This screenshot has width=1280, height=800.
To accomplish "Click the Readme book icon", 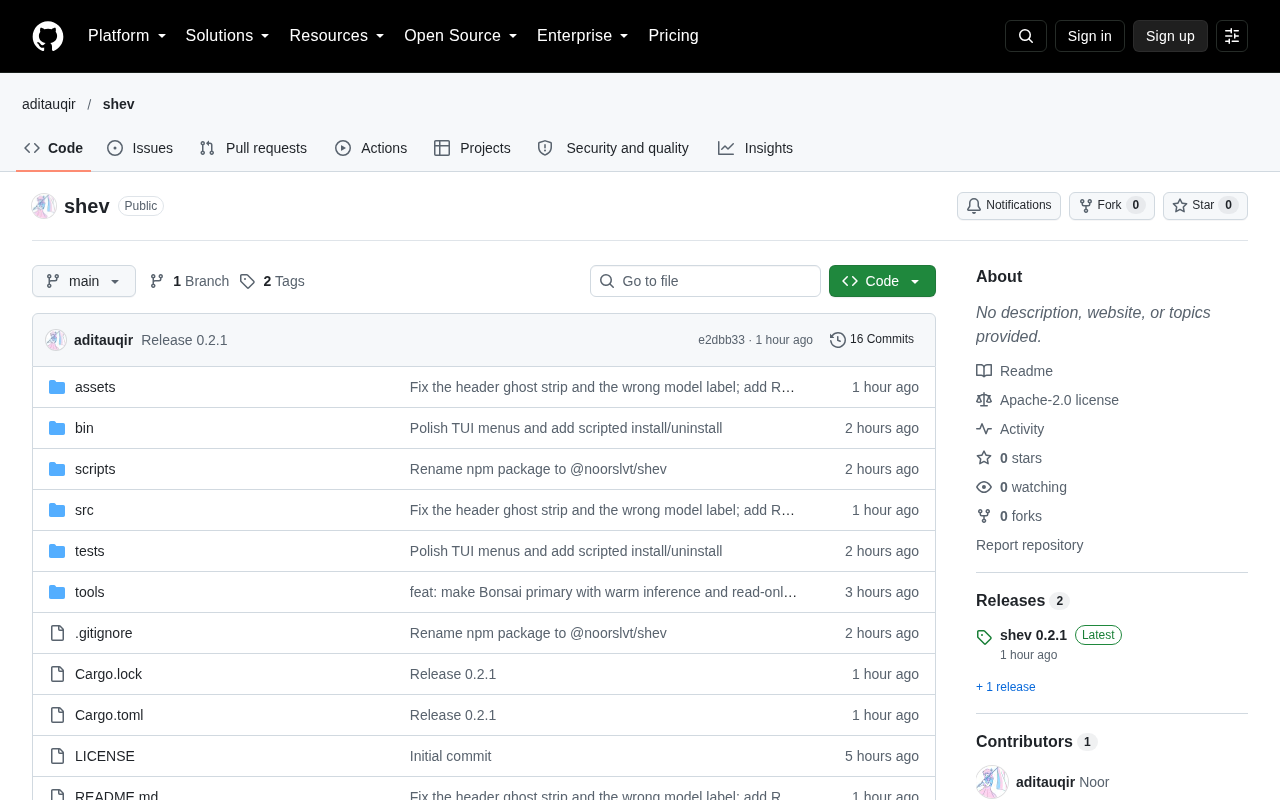I will click(x=984, y=371).
